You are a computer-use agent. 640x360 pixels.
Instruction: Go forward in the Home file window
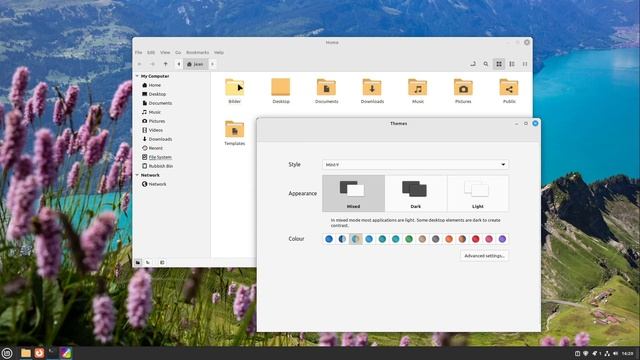(x=152, y=64)
